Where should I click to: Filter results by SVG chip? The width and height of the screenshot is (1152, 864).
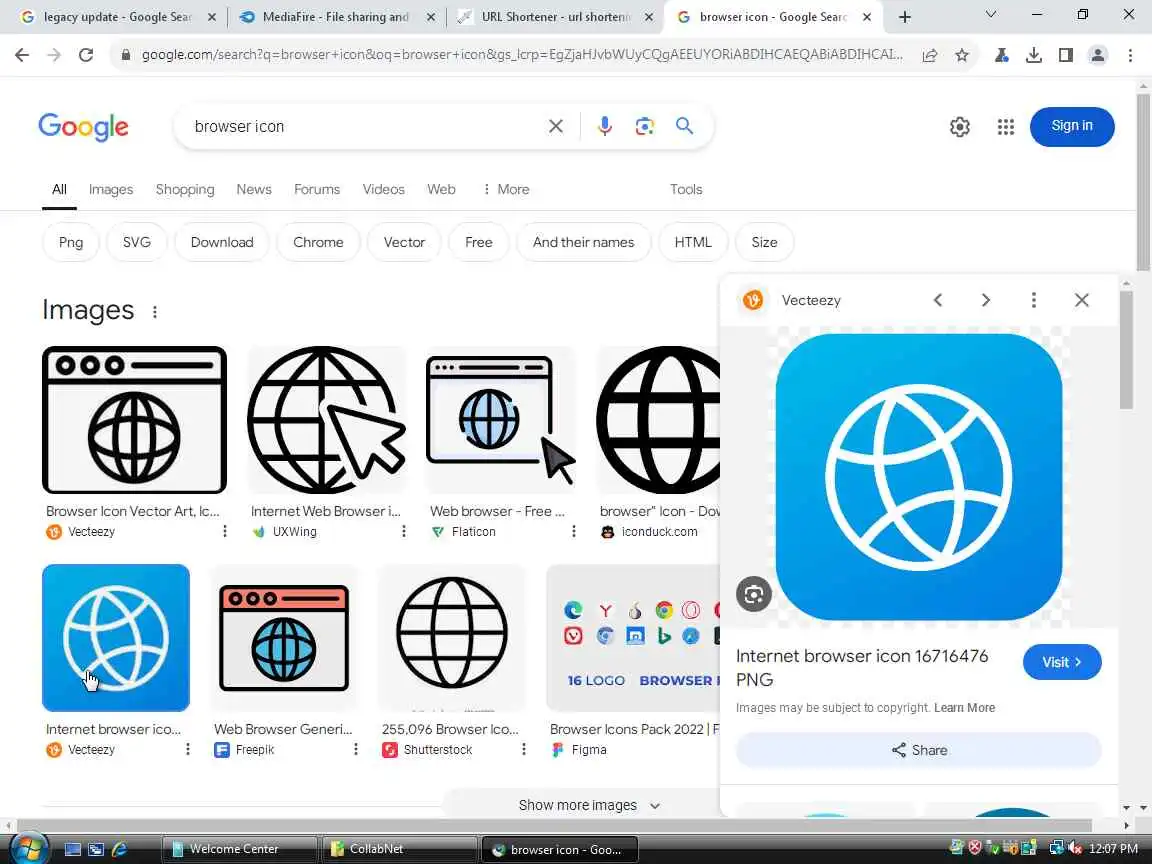click(x=137, y=242)
